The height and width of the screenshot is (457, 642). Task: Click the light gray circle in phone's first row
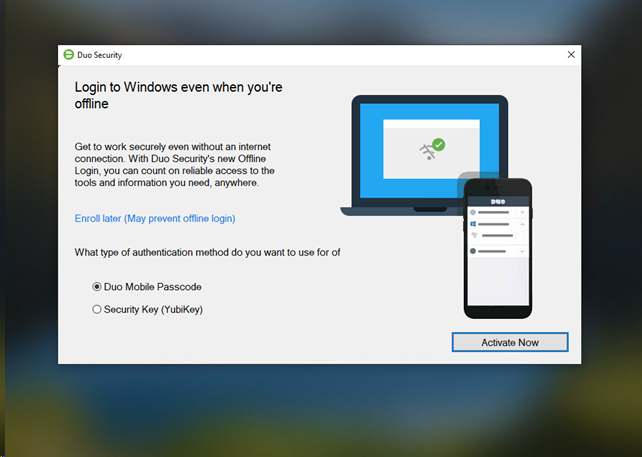tap(473, 212)
